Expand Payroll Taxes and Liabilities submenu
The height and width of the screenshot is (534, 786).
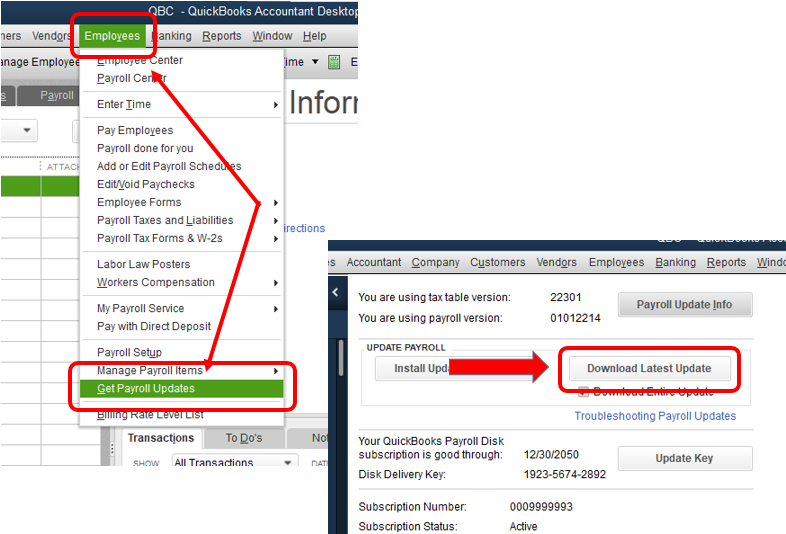tap(181, 221)
